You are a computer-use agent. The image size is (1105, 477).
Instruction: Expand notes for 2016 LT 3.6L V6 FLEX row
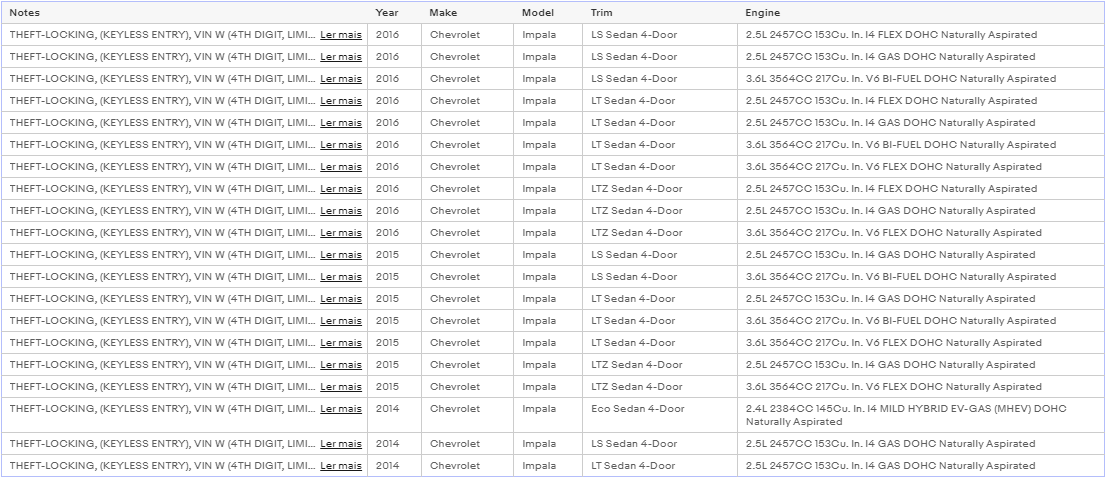[341, 166]
